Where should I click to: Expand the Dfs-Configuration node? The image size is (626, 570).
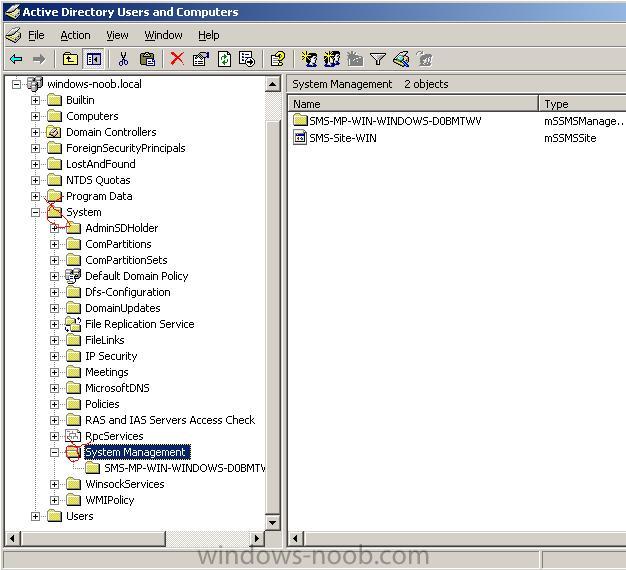54,292
